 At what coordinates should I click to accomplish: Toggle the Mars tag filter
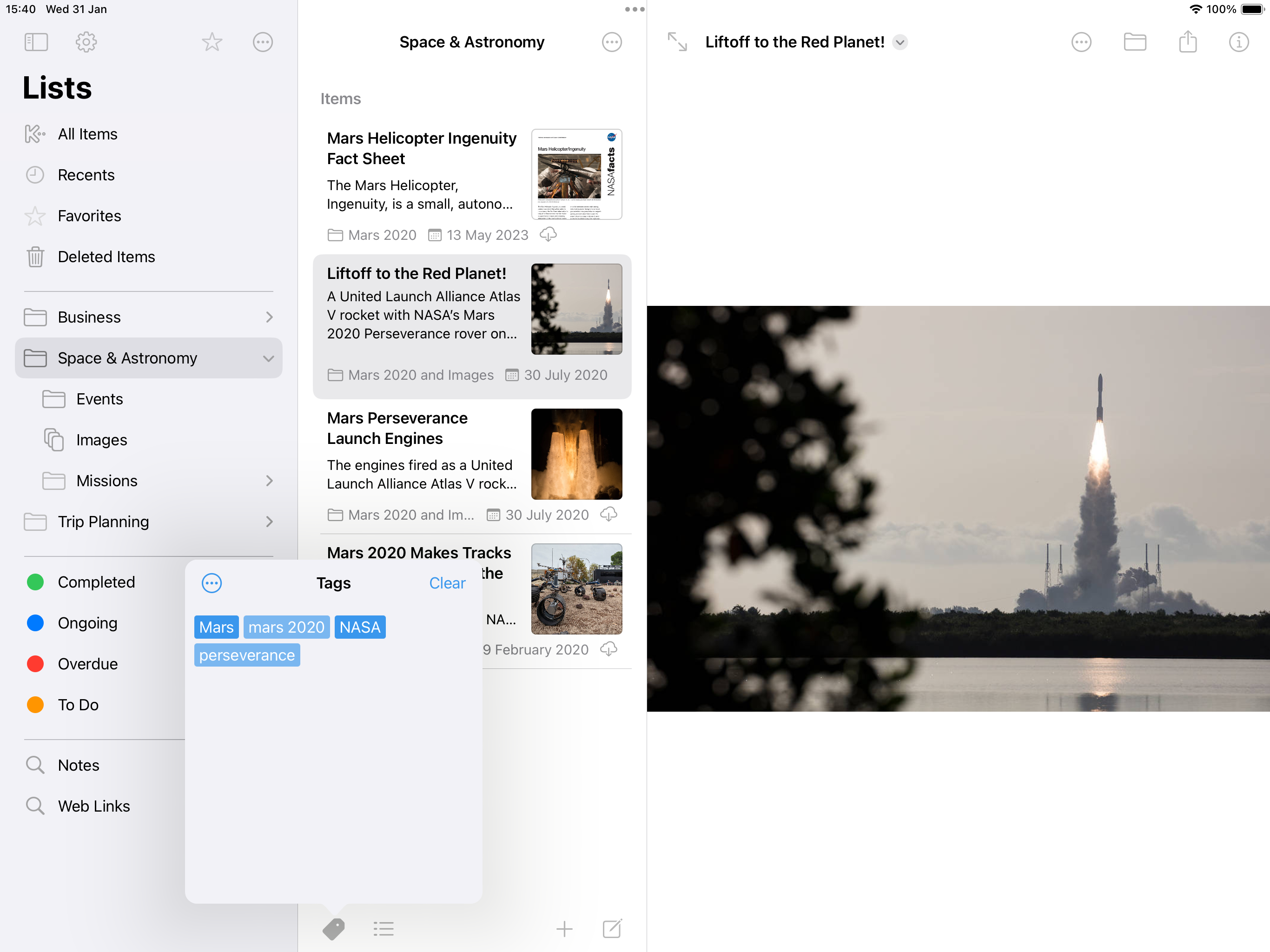[217, 627]
